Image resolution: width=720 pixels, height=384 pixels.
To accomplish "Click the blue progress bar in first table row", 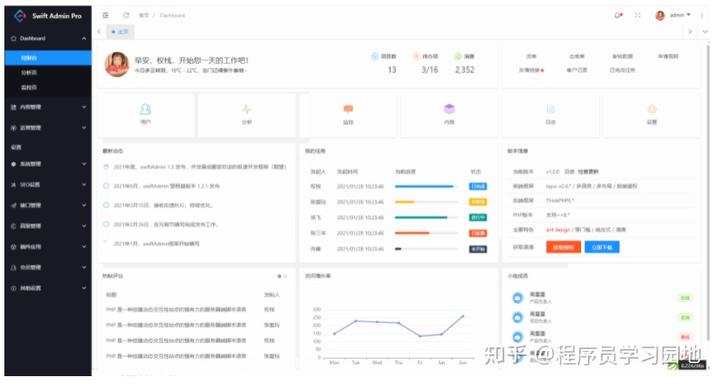I will (424, 186).
